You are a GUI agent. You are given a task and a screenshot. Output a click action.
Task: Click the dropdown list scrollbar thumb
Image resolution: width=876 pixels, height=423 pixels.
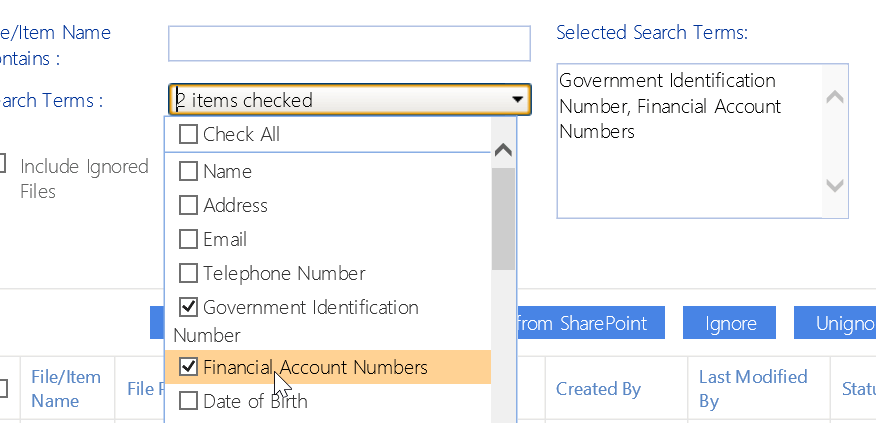pyautogui.click(x=504, y=220)
